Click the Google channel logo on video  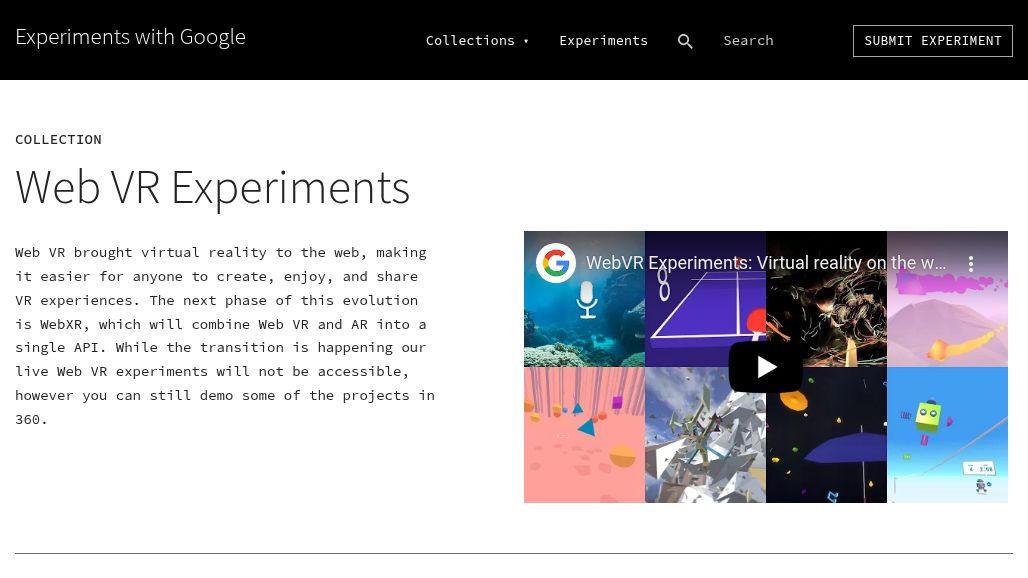click(x=556, y=263)
